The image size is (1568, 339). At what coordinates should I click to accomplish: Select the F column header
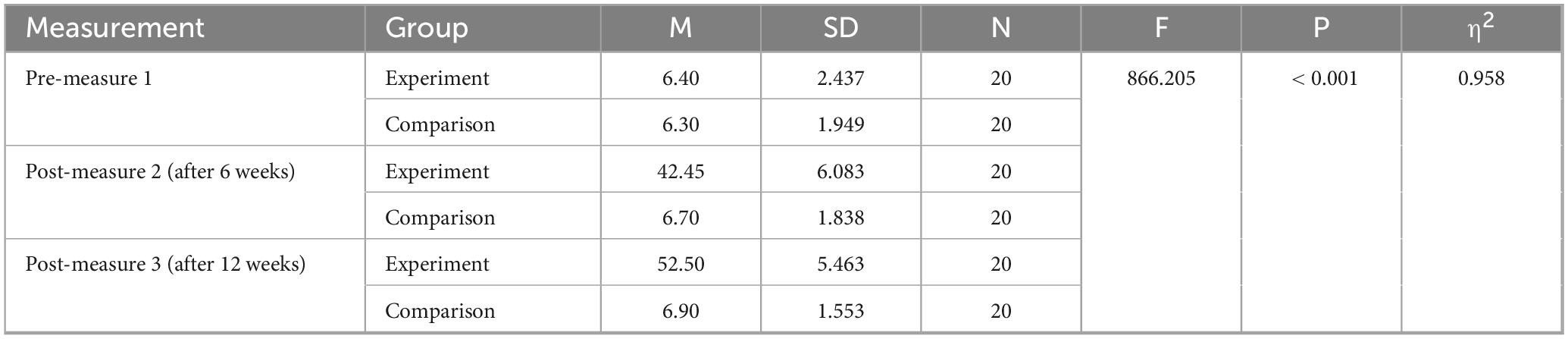pyautogui.click(x=1161, y=28)
